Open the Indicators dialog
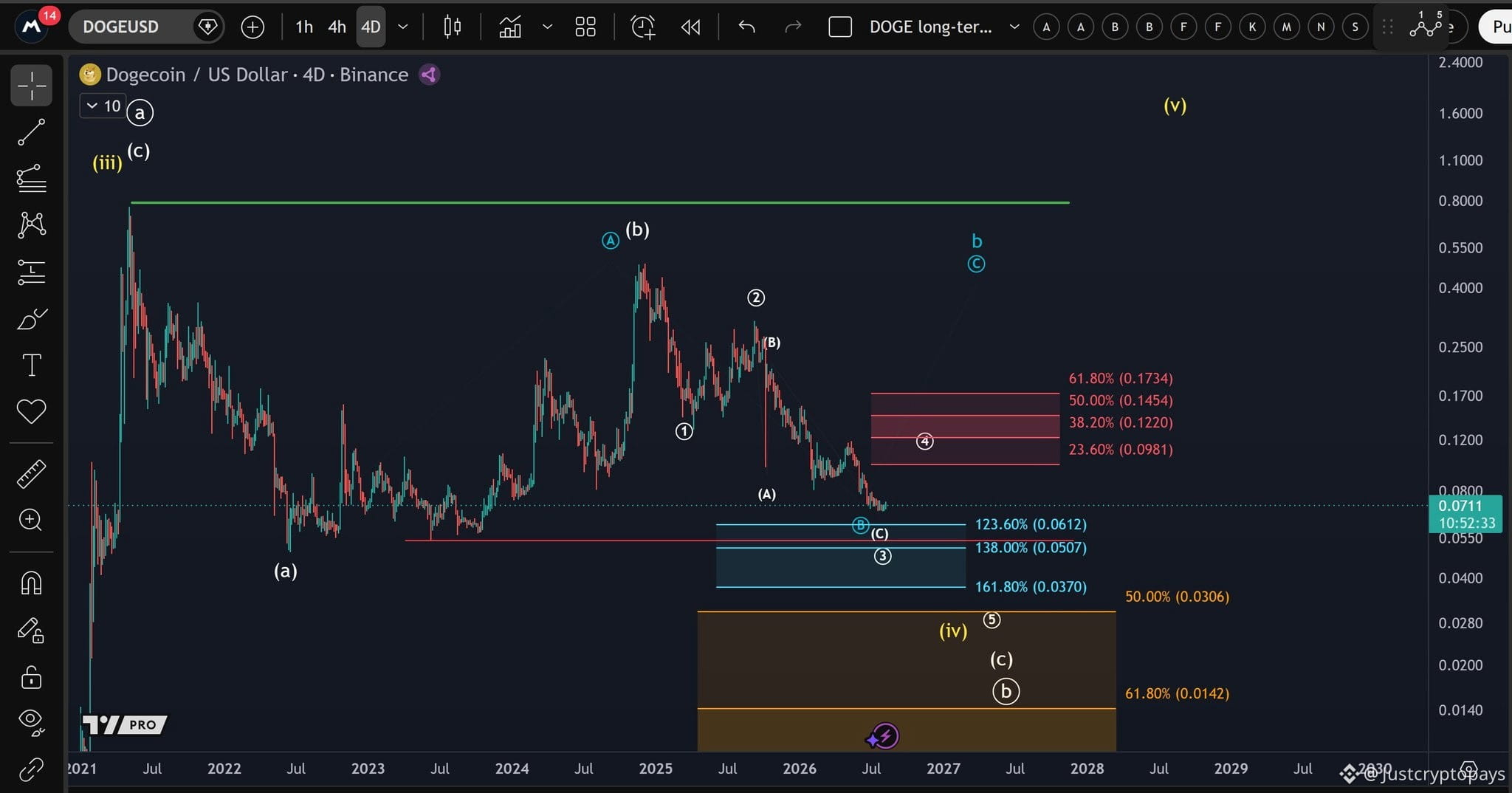 coord(510,27)
